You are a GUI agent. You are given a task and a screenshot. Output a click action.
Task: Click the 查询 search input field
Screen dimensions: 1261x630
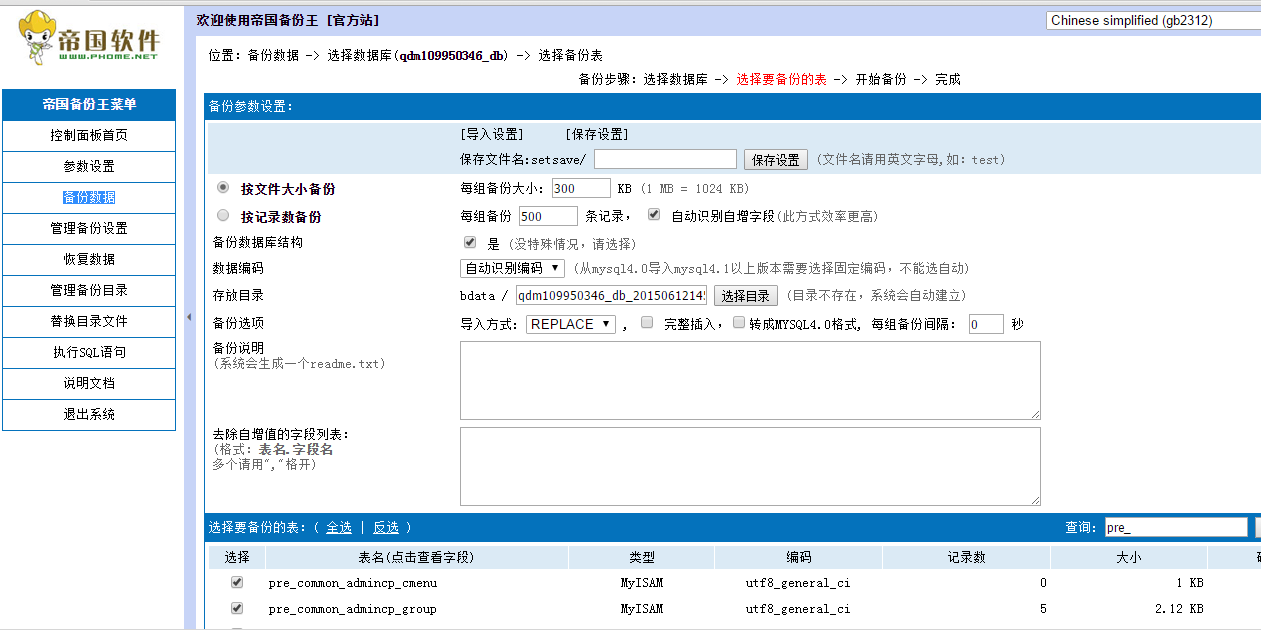[1175, 527]
